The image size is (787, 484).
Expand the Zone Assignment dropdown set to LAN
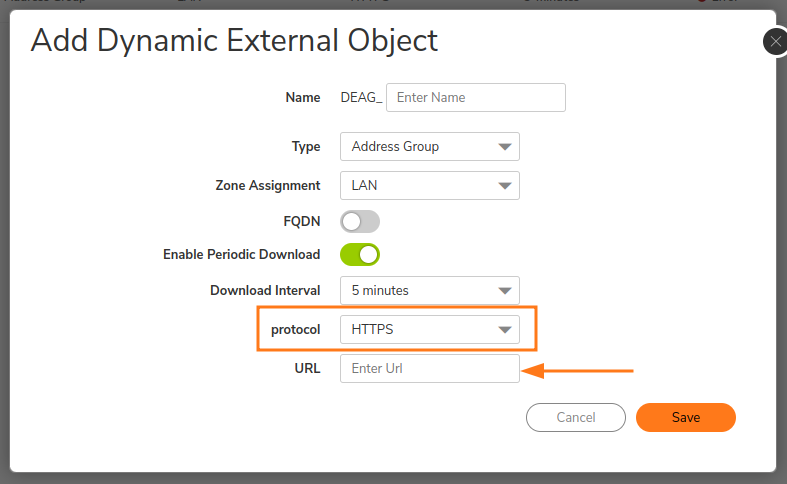pos(429,185)
